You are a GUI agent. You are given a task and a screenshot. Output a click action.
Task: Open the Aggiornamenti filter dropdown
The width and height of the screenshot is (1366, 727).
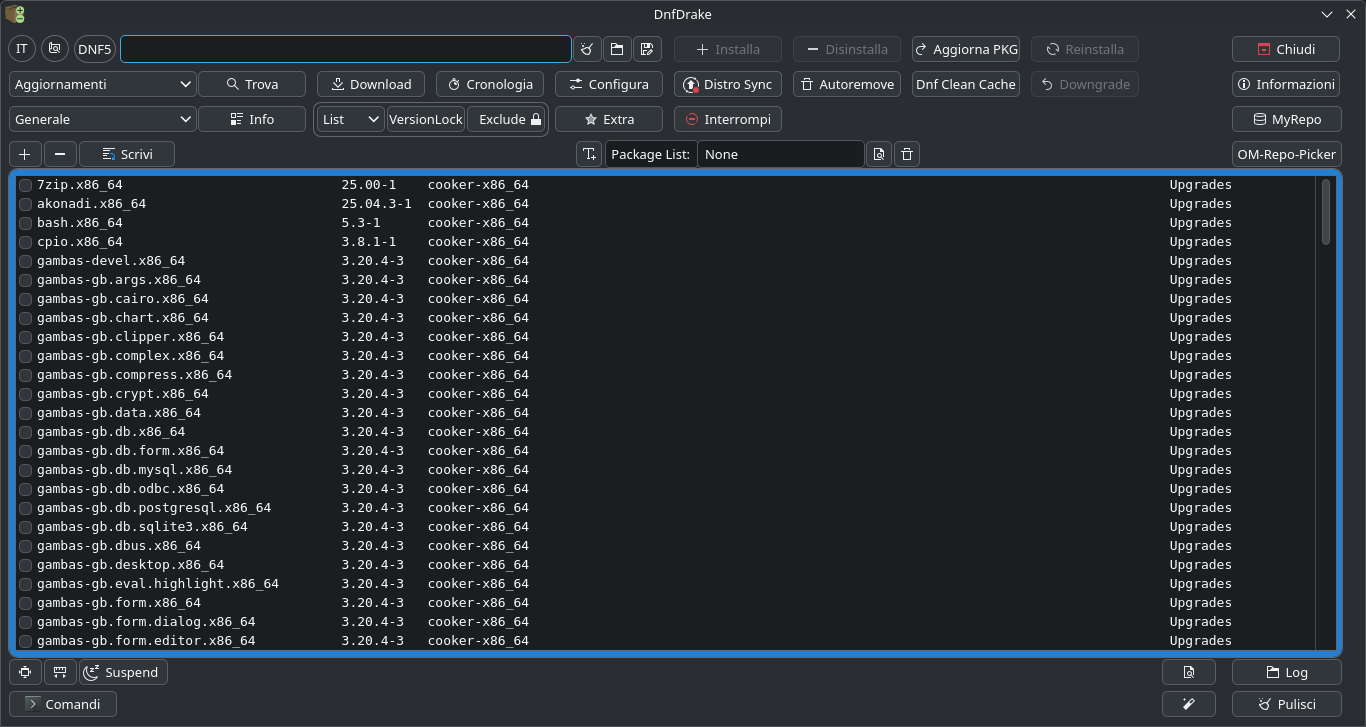[102, 84]
